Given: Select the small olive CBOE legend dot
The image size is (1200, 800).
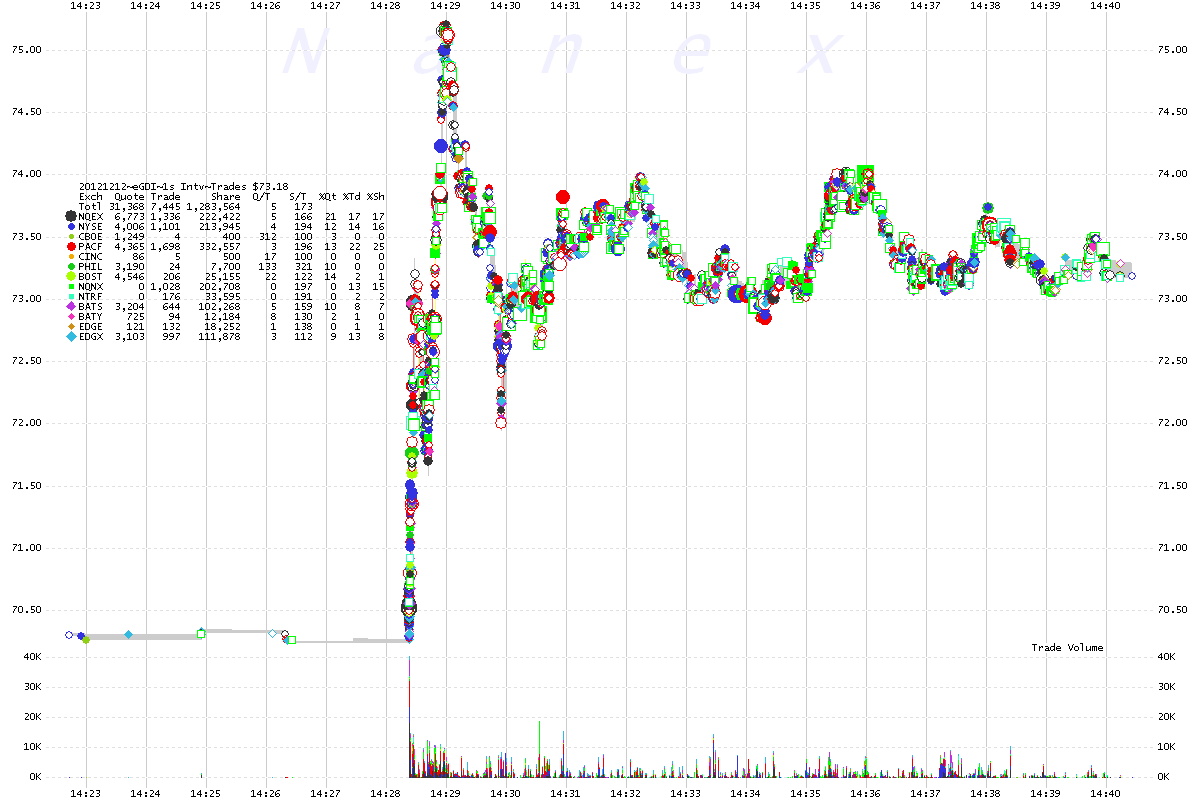Looking at the screenshot, I should tap(70, 236).
